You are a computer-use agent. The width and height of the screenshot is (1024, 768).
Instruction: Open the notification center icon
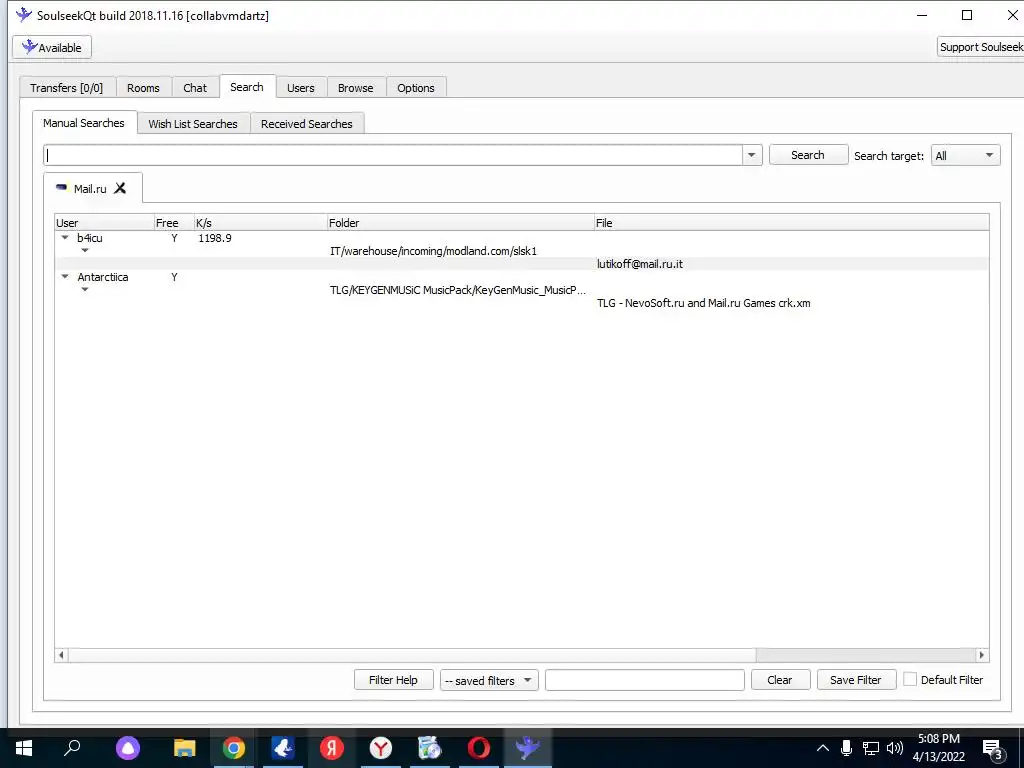pyautogui.click(x=992, y=749)
